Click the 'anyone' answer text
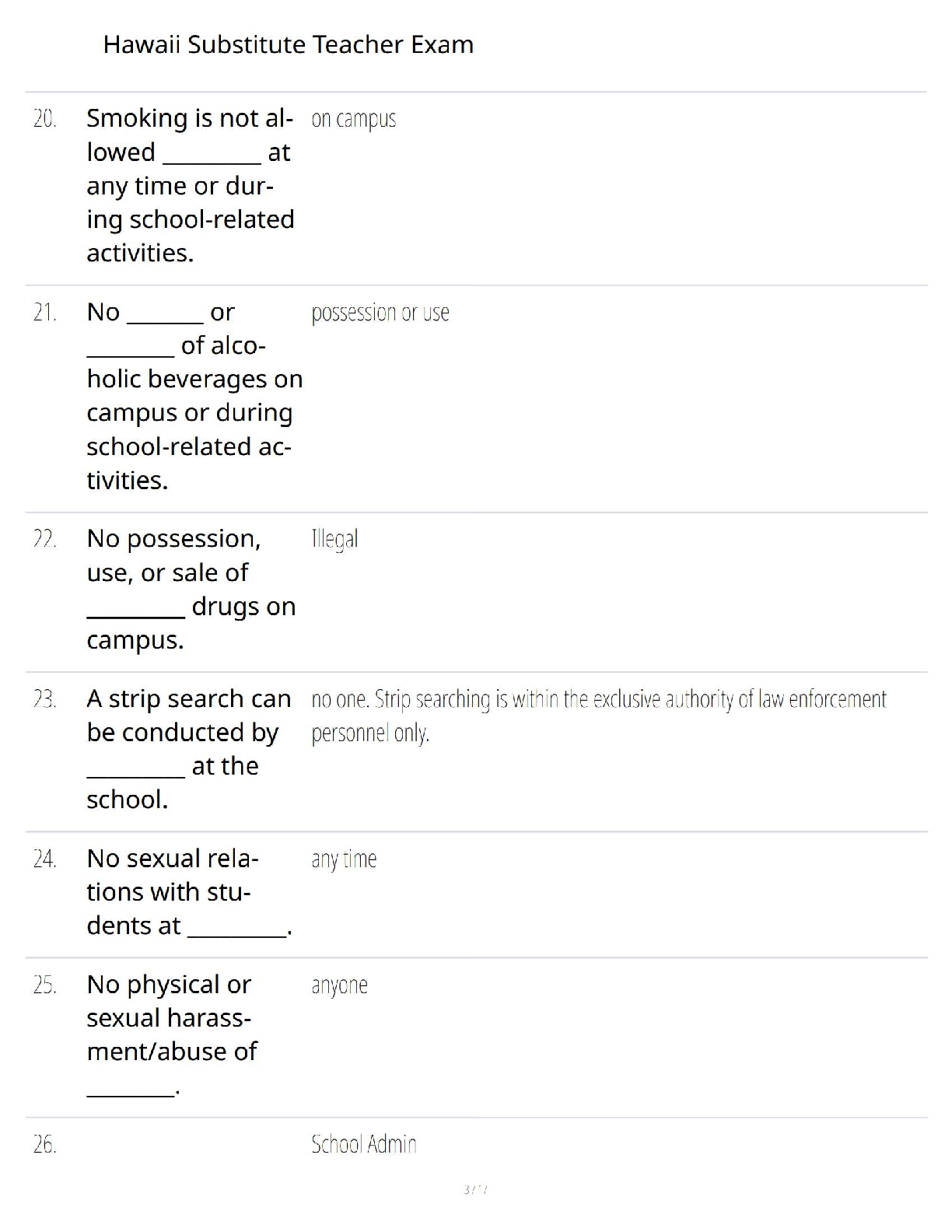The image size is (952, 1232). coord(339,985)
